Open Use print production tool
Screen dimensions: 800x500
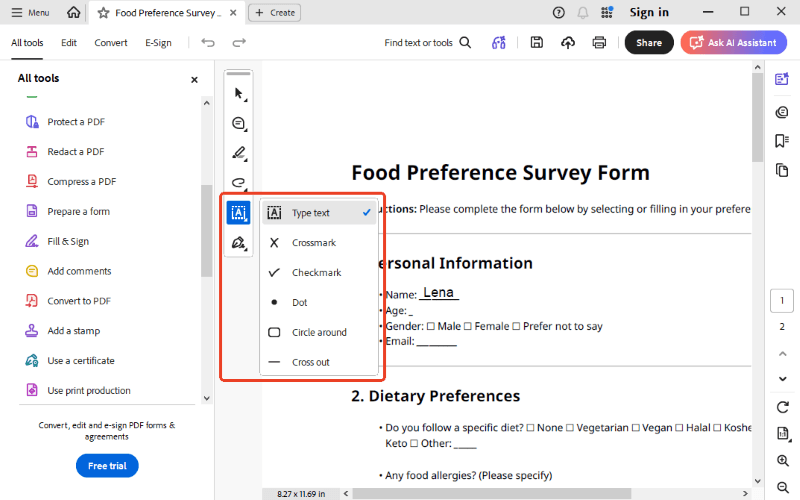coord(78,390)
